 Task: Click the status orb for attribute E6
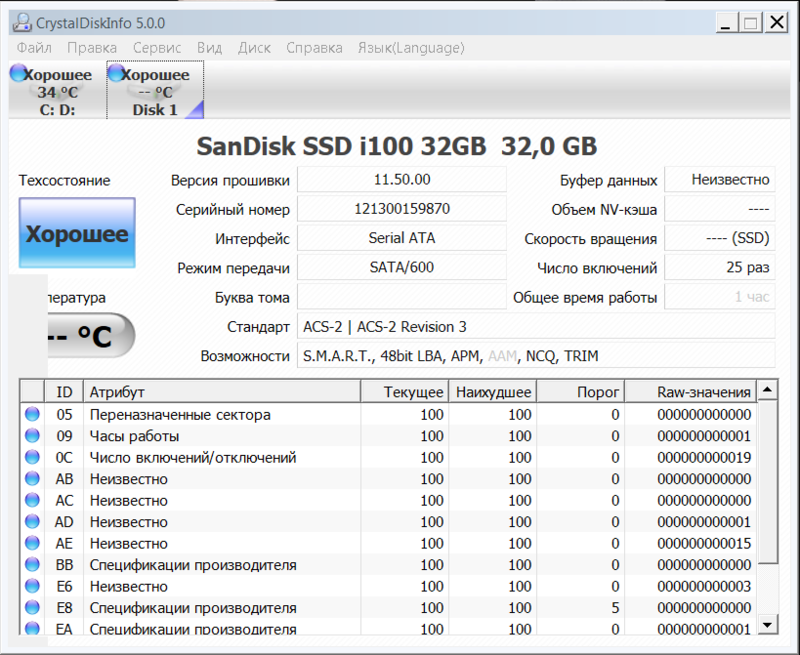(32, 585)
